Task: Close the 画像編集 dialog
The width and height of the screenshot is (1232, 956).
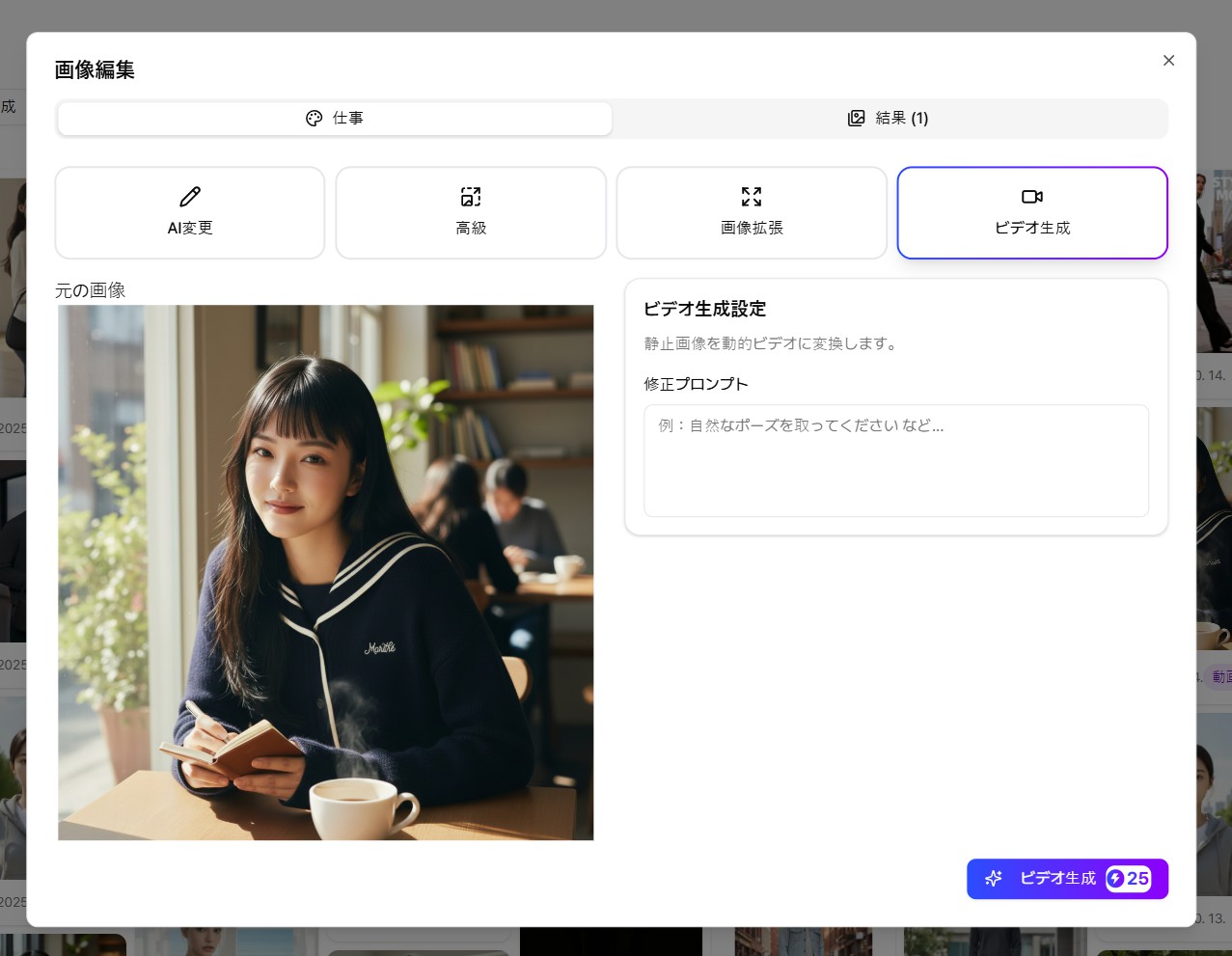Action: pyautogui.click(x=1168, y=60)
